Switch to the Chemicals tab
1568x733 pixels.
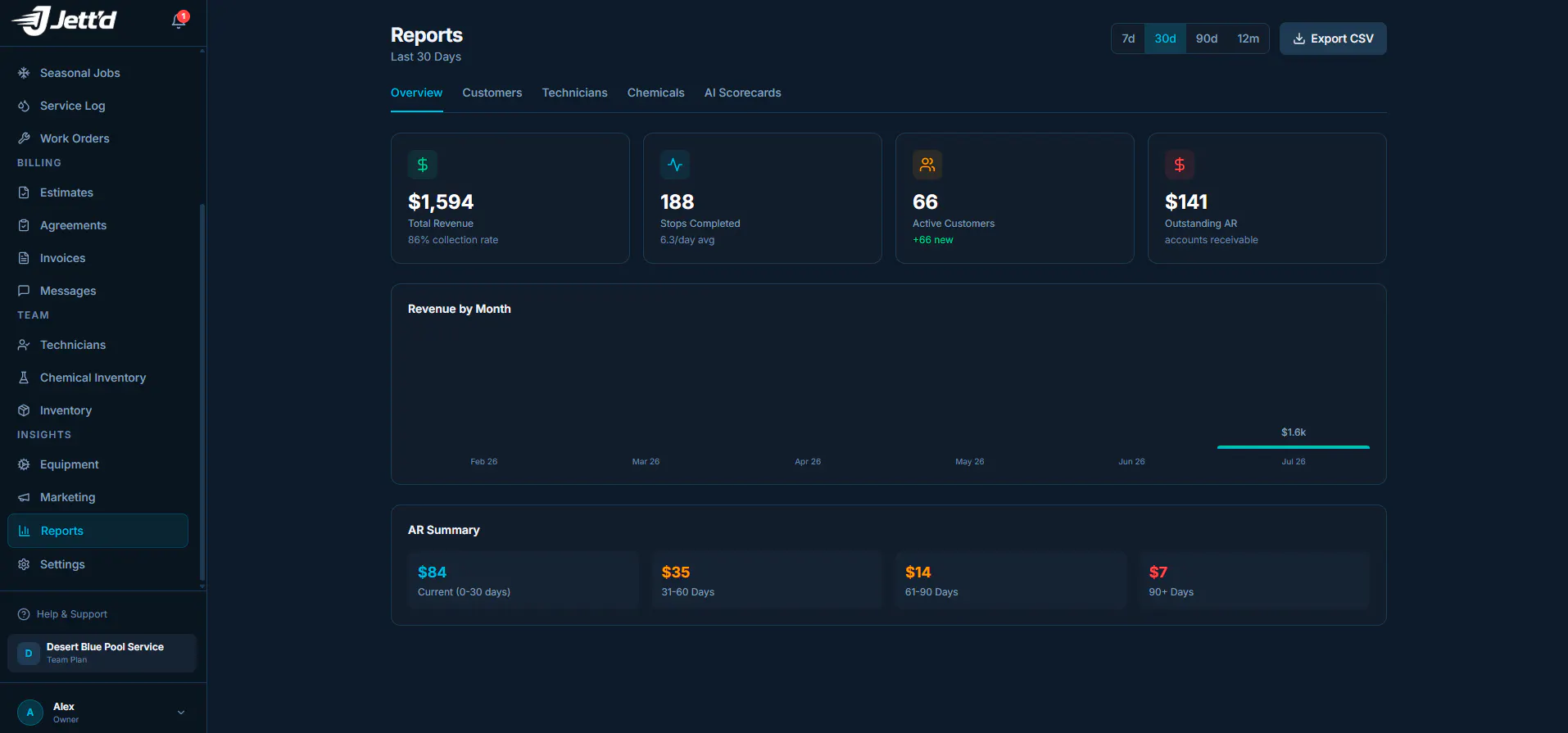click(x=655, y=93)
